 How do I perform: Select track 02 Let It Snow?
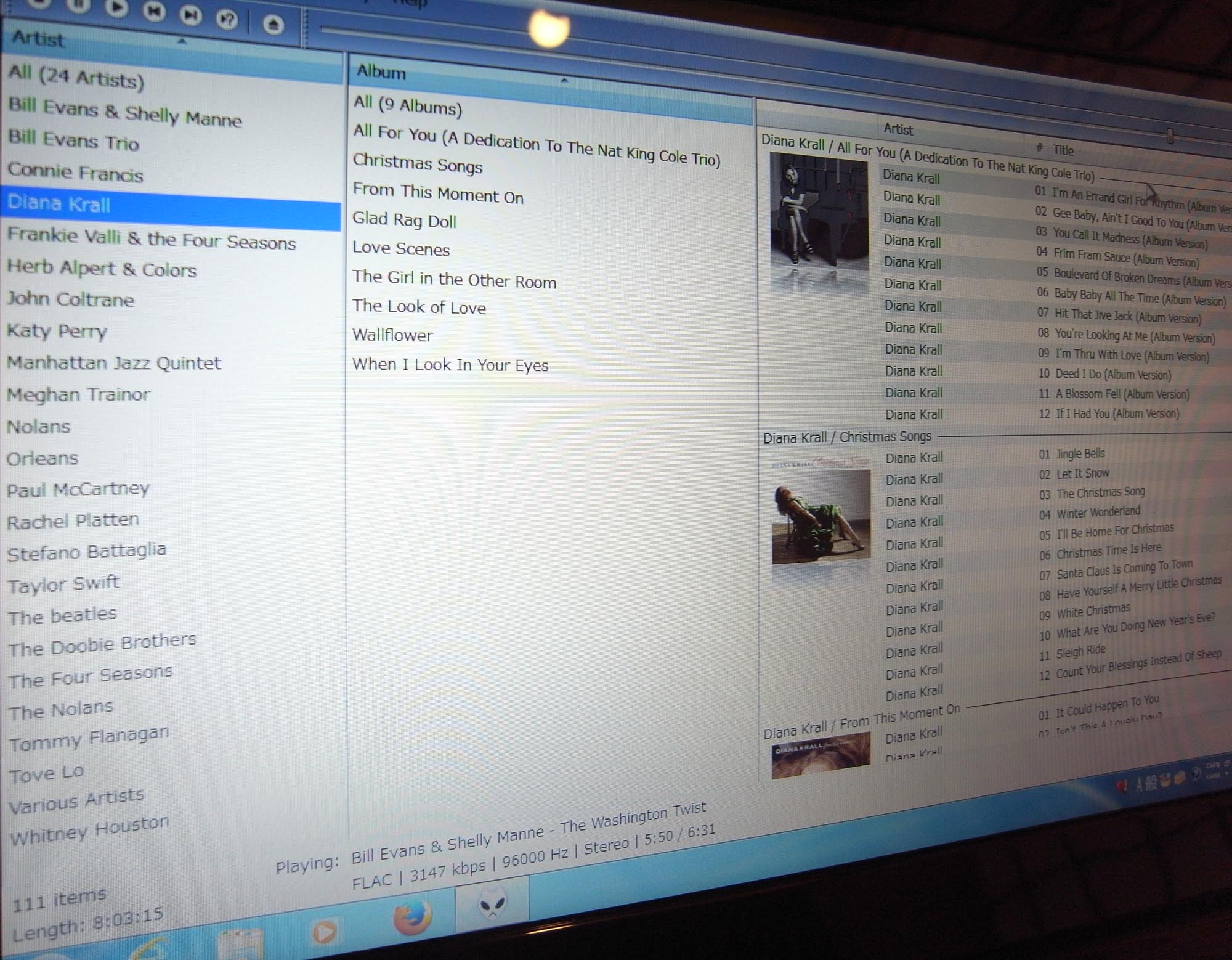[x=1074, y=474]
